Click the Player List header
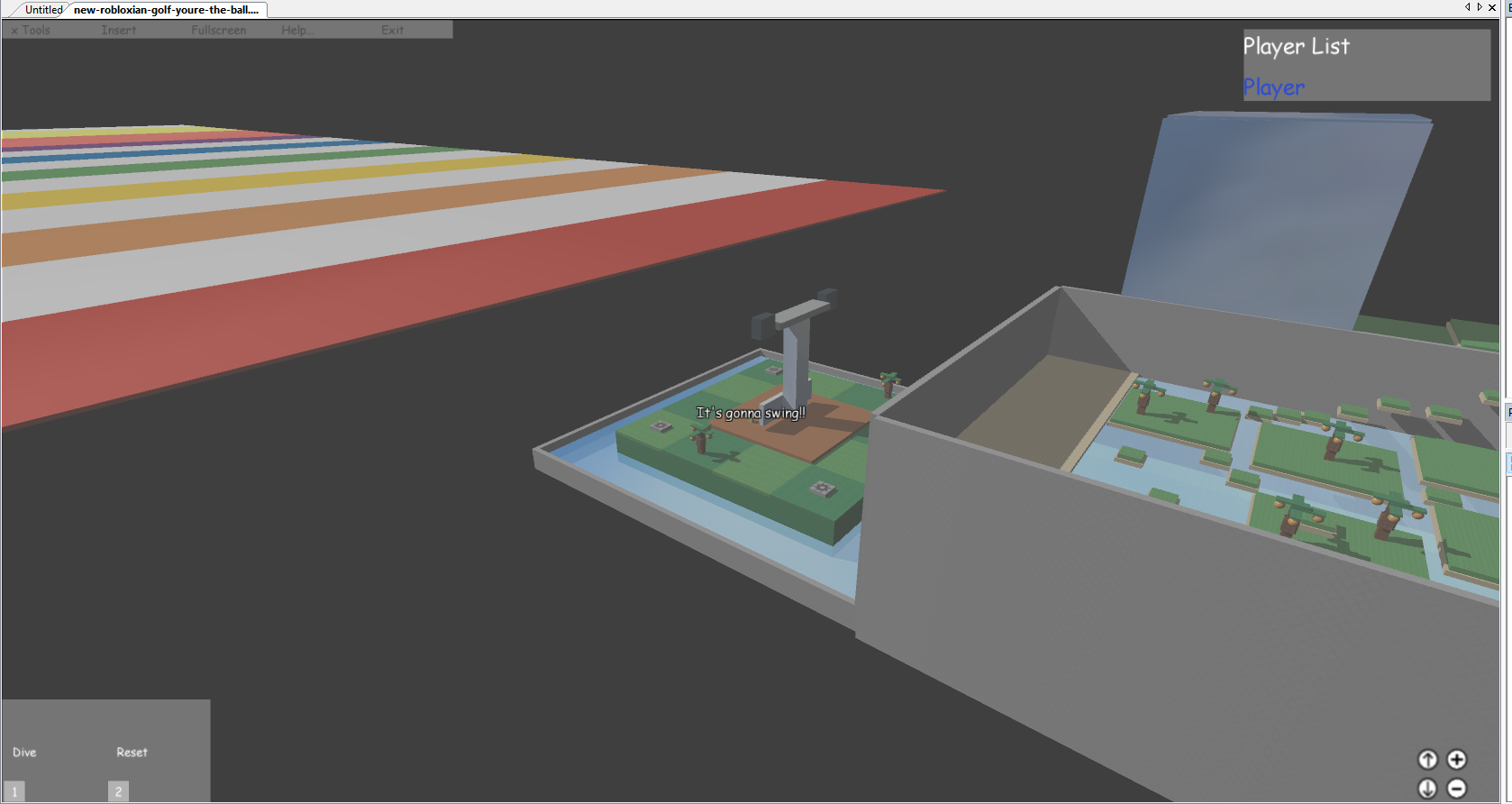Image resolution: width=1512 pixels, height=804 pixels. pos(1296,46)
